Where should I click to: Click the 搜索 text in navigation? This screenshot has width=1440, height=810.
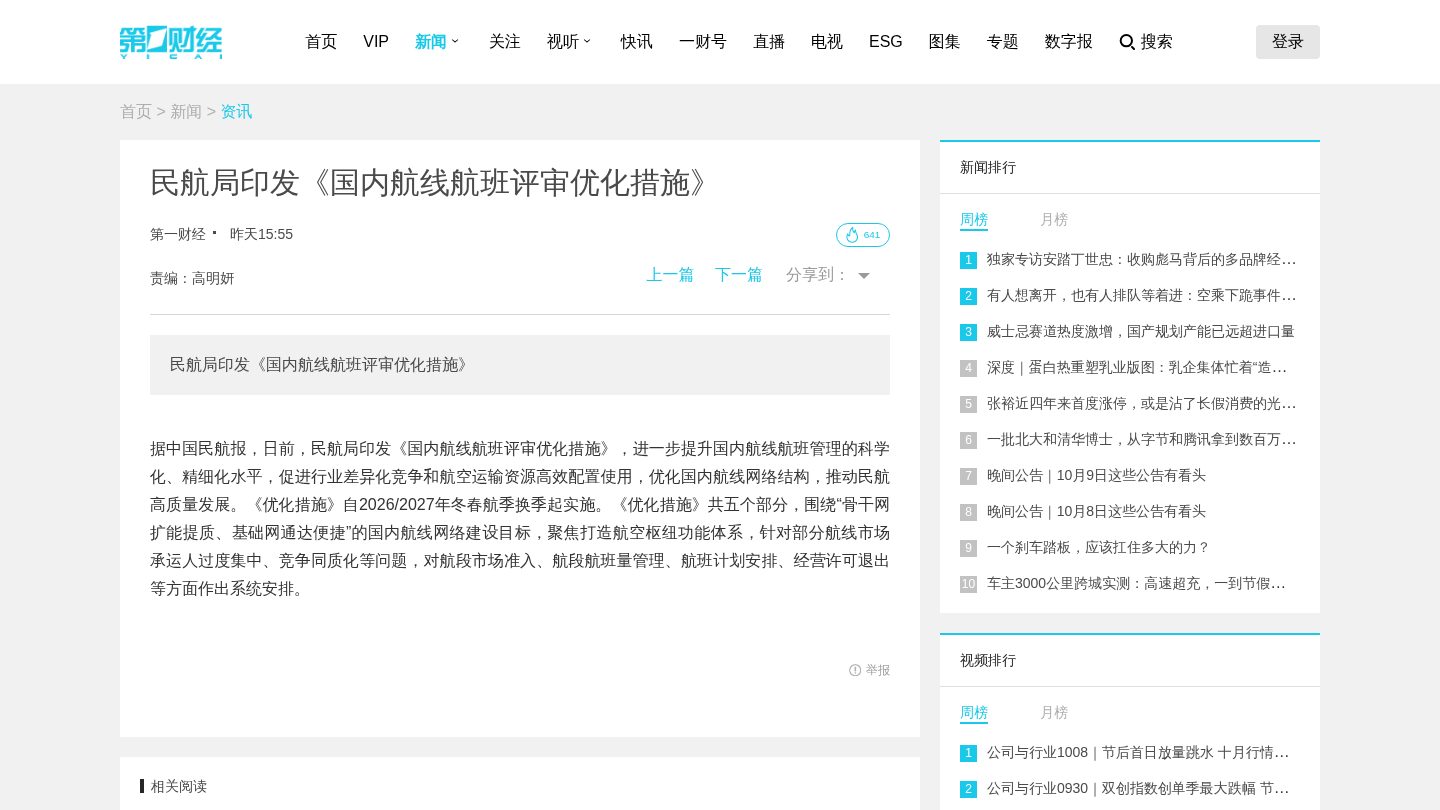[x=1157, y=42]
